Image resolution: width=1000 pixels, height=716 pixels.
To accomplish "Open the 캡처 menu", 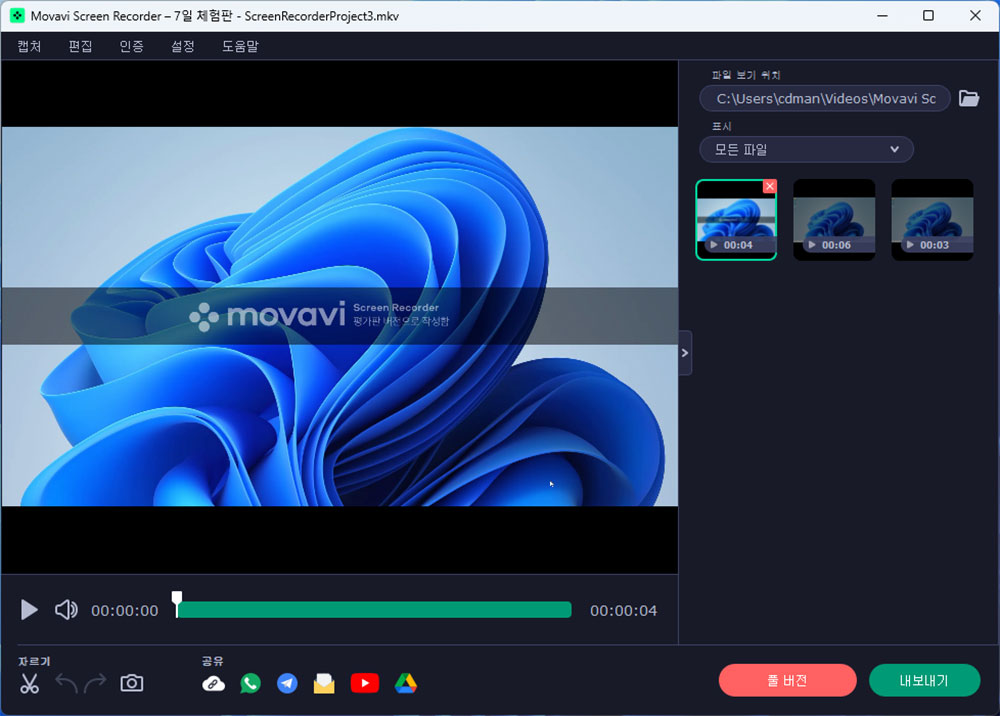I will (x=29, y=46).
